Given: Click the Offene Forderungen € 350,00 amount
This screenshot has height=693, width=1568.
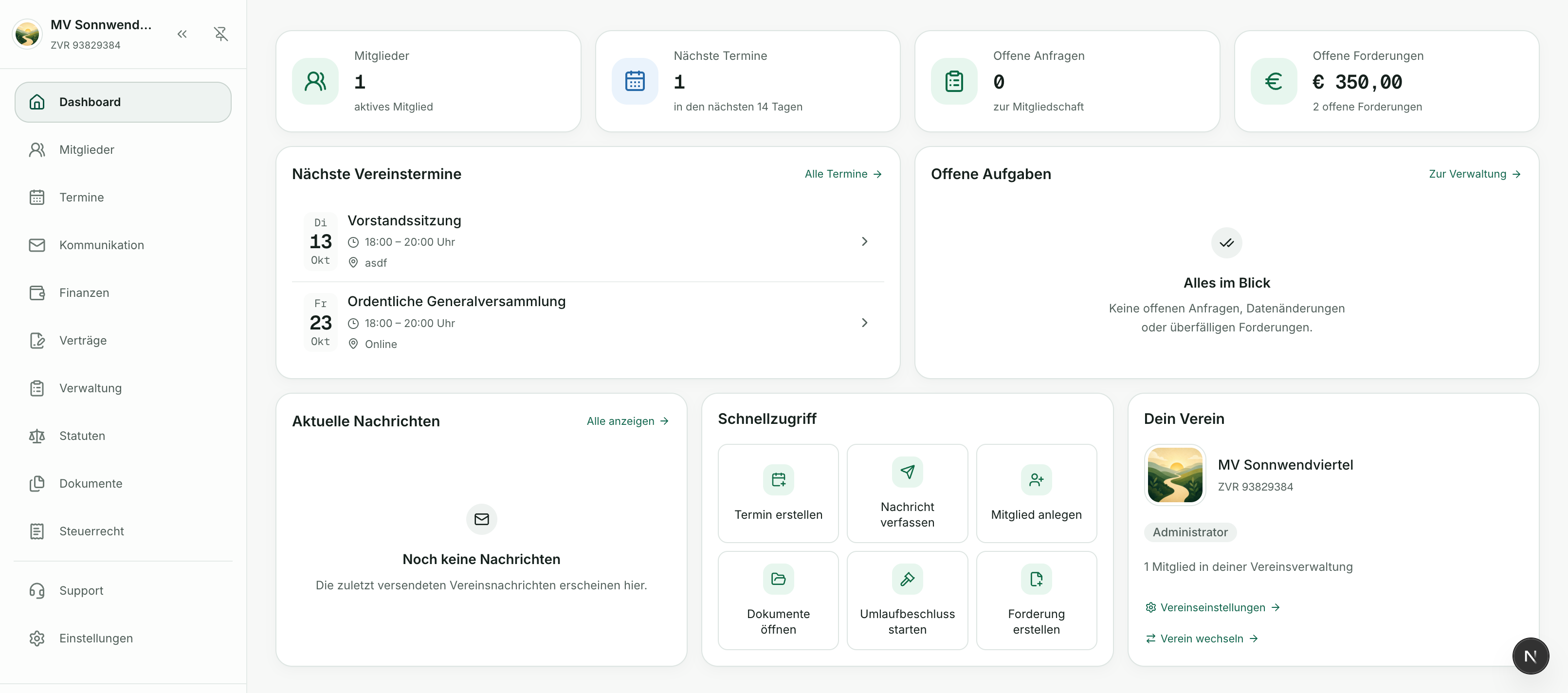Looking at the screenshot, I should pos(1357,82).
